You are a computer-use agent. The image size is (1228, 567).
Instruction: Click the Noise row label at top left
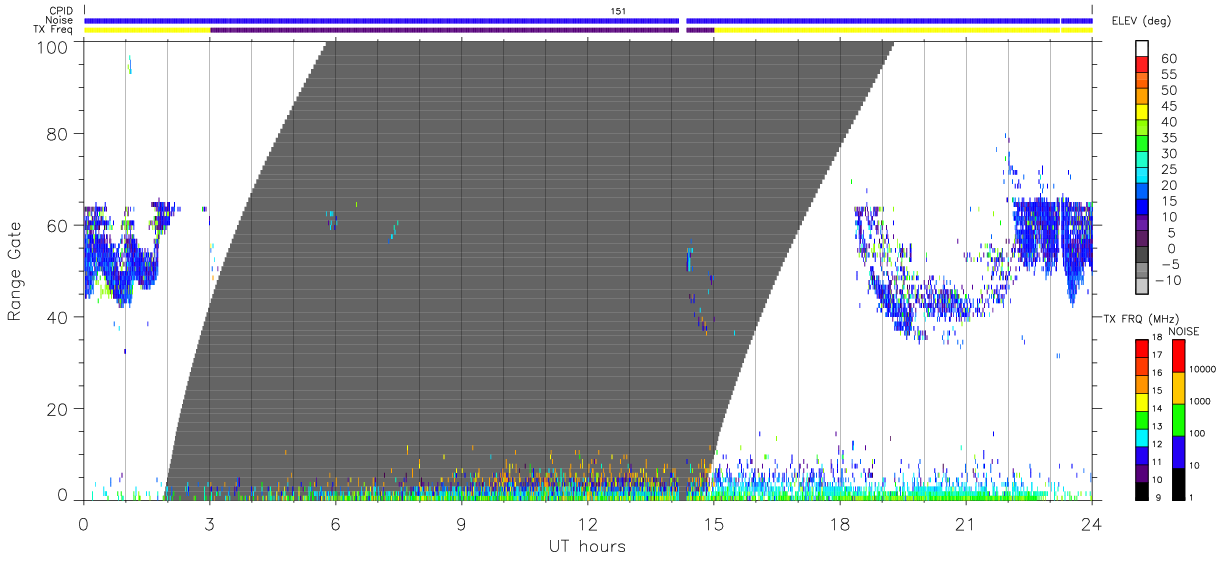61,20
